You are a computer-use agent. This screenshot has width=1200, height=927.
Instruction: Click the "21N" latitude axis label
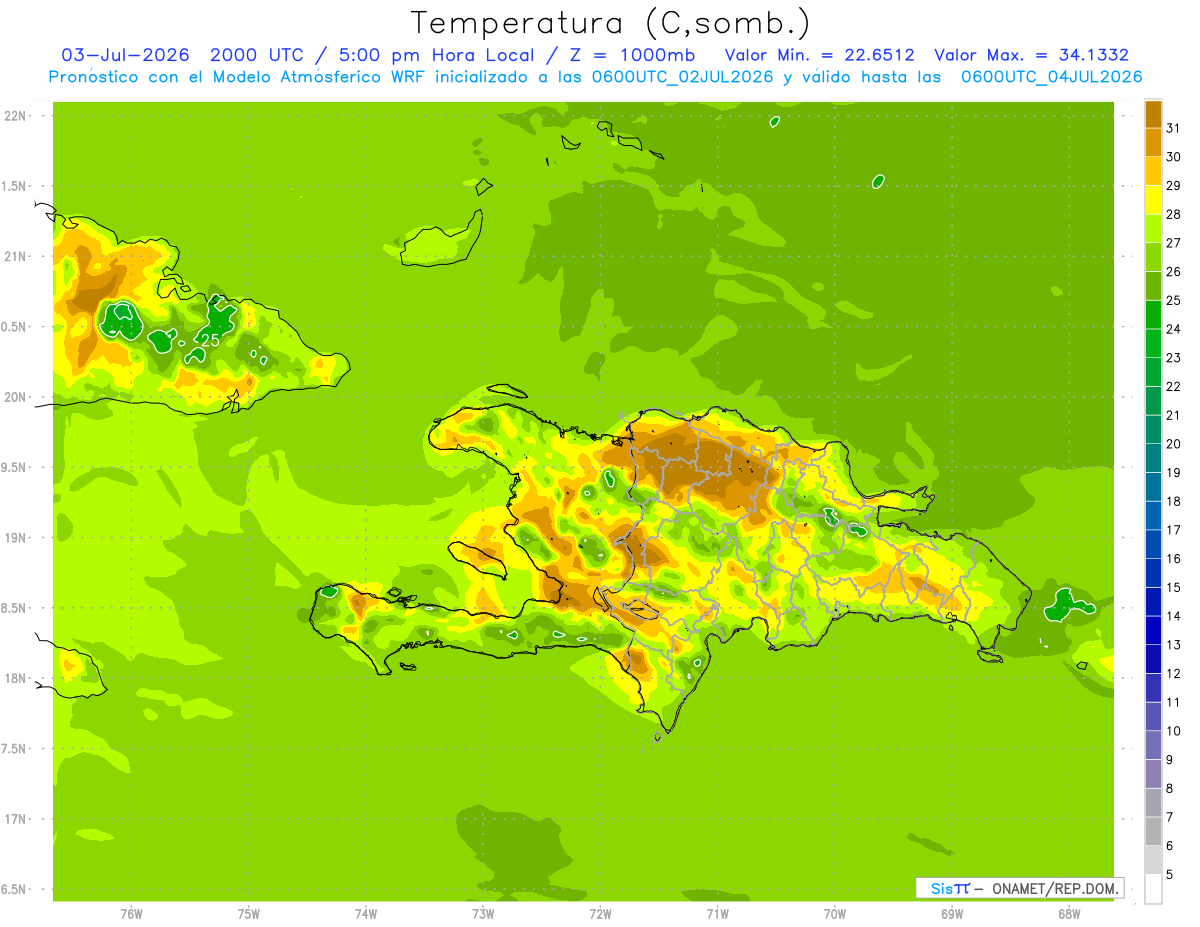[x=15, y=256]
